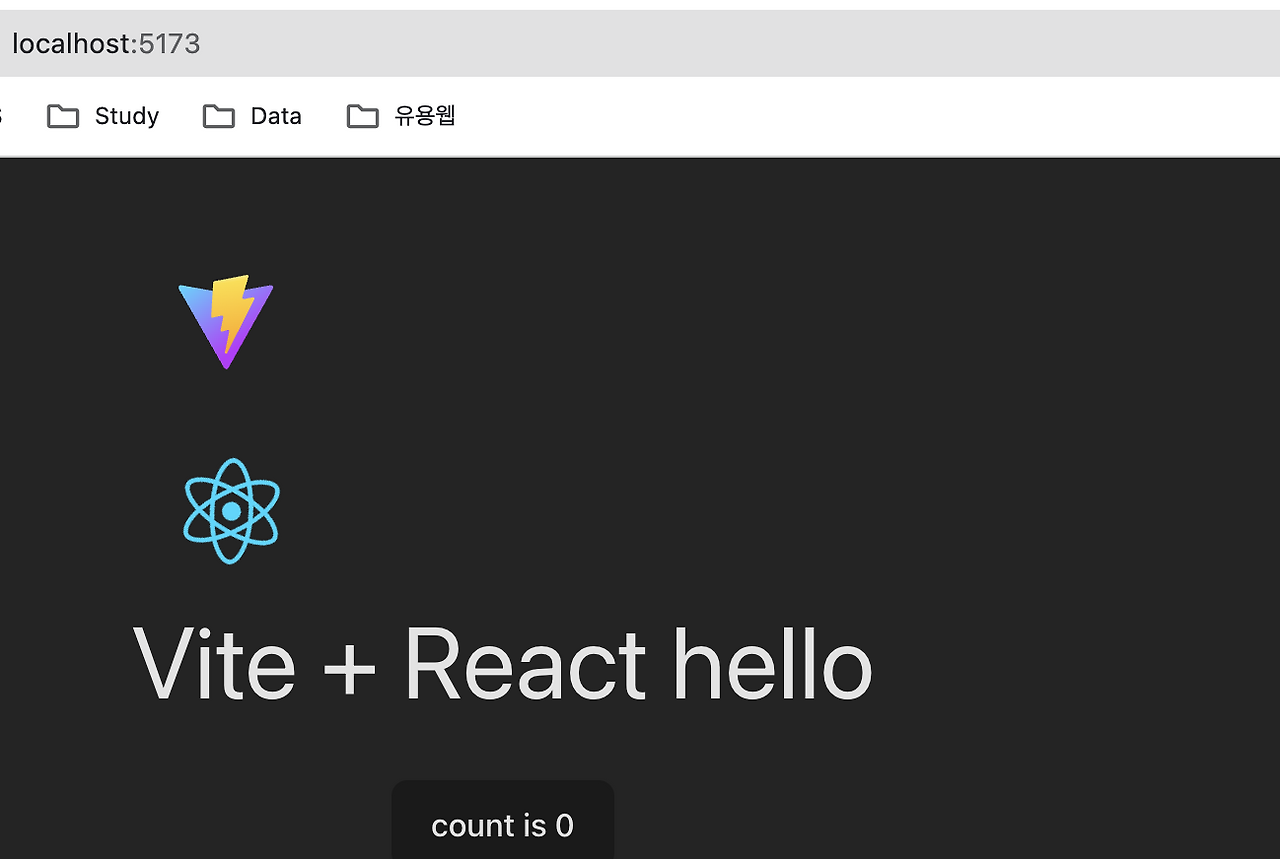Open the Study bookmarks dropdown
The image size is (1280, 859).
coord(103,116)
